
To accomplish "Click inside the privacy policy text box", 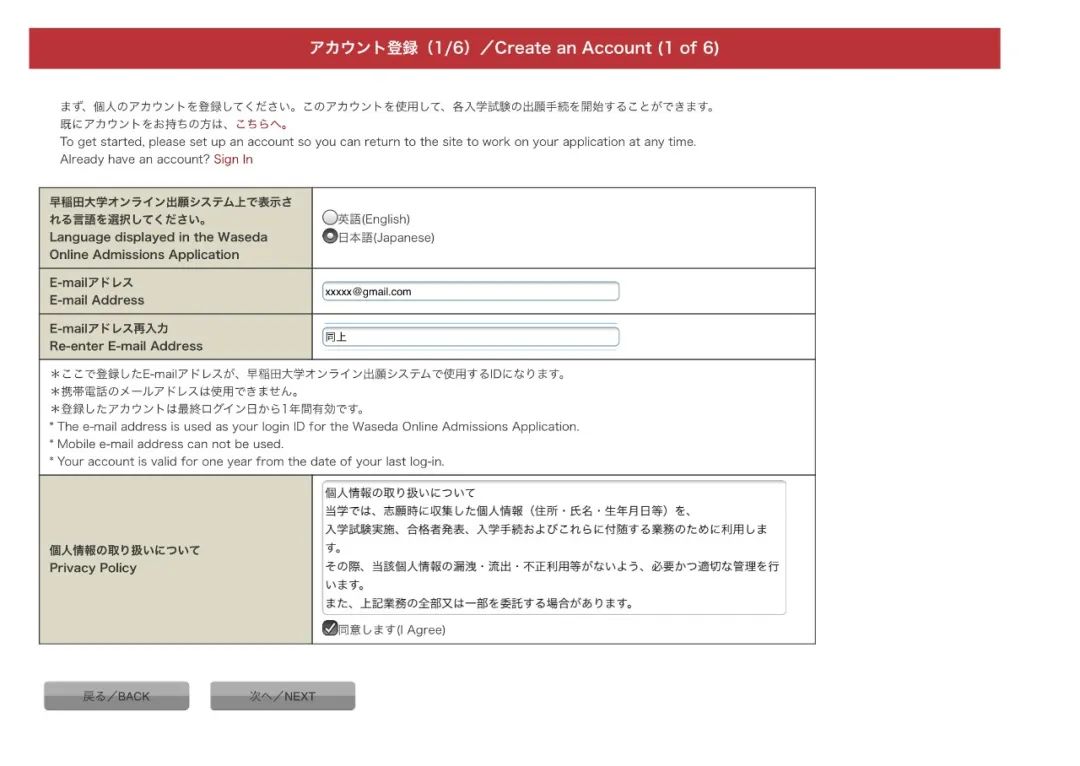I will [x=554, y=548].
